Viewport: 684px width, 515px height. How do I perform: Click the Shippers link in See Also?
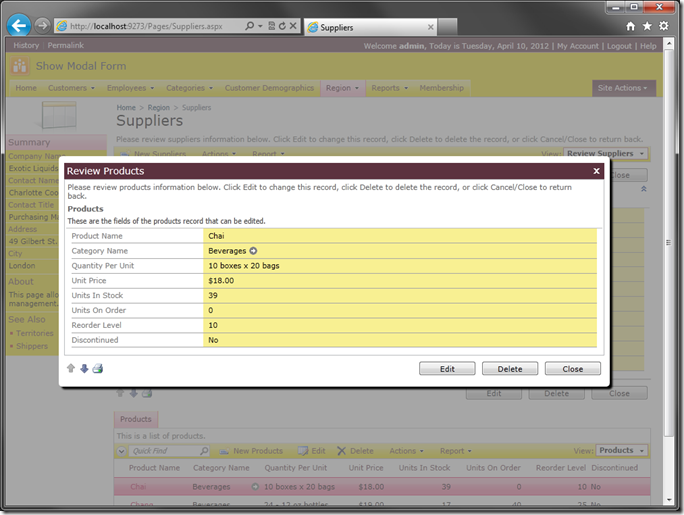click(x=32, y=346)
